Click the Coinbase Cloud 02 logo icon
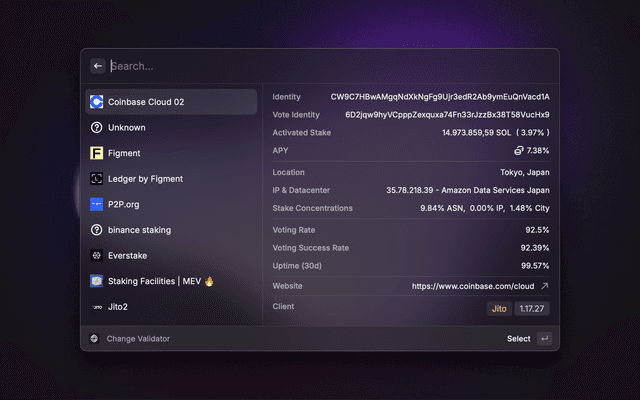 coord(97,102)
